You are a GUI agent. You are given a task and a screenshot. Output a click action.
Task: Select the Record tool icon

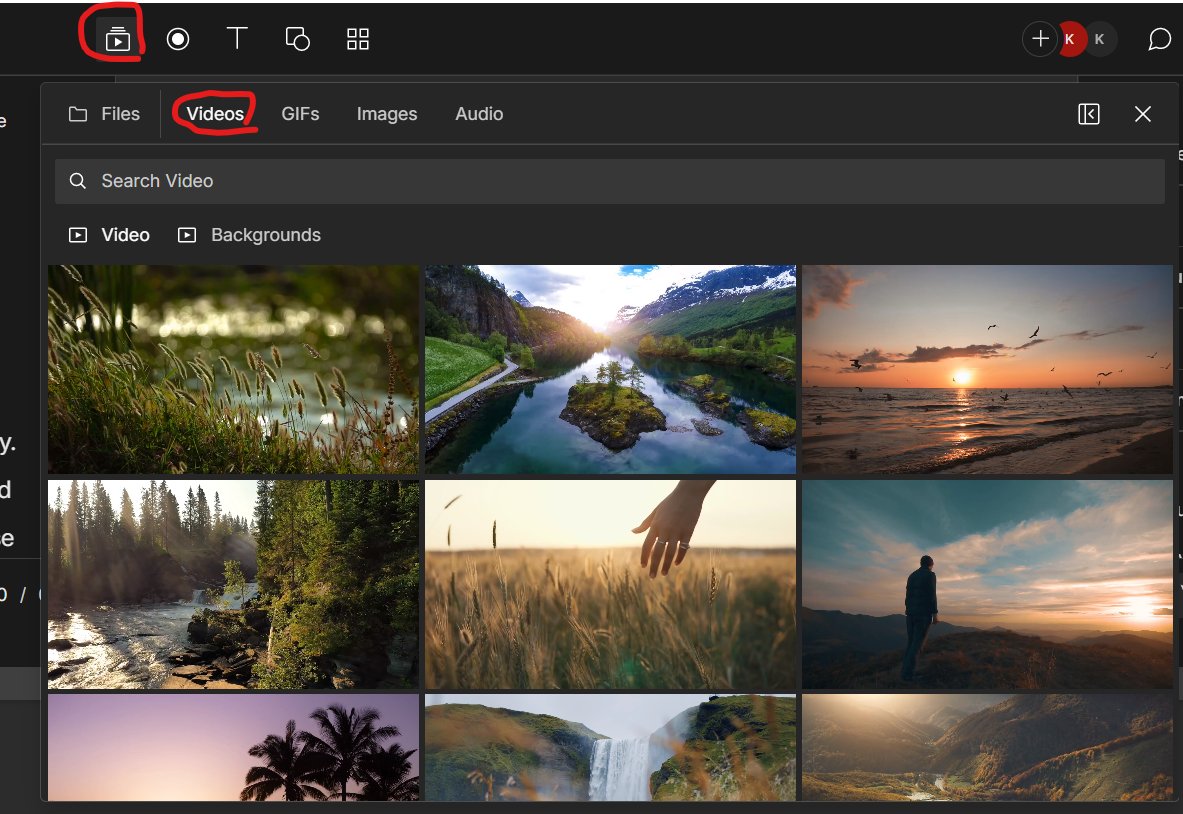[x=178, y=38]
